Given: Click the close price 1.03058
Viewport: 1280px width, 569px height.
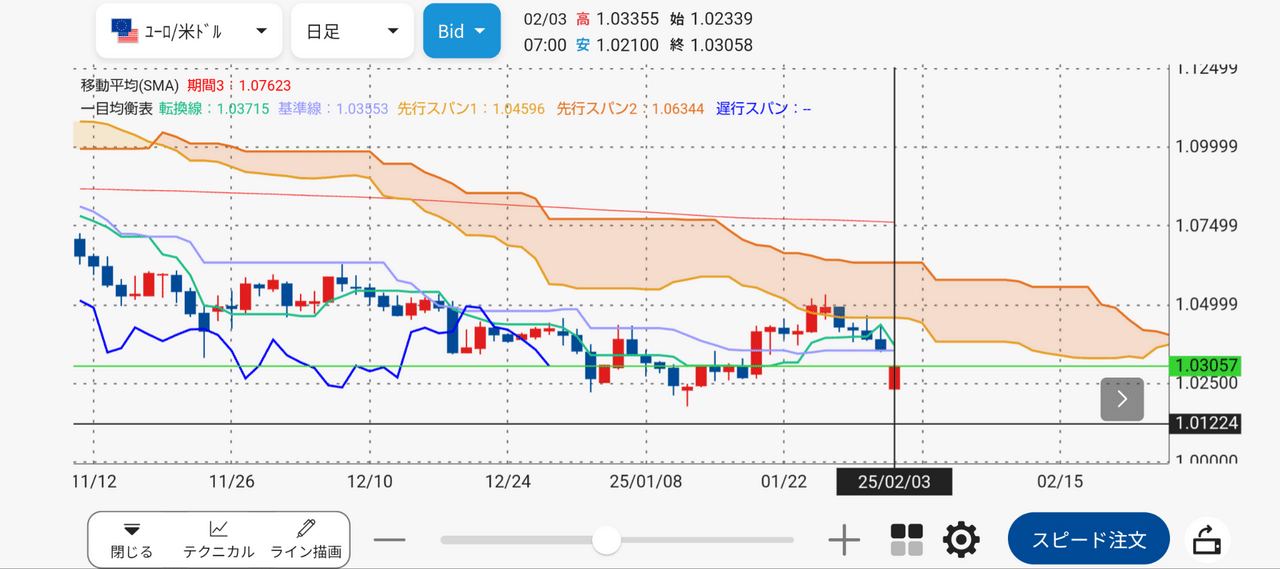Looking at the screenshot, I should (x=722, y=45).
